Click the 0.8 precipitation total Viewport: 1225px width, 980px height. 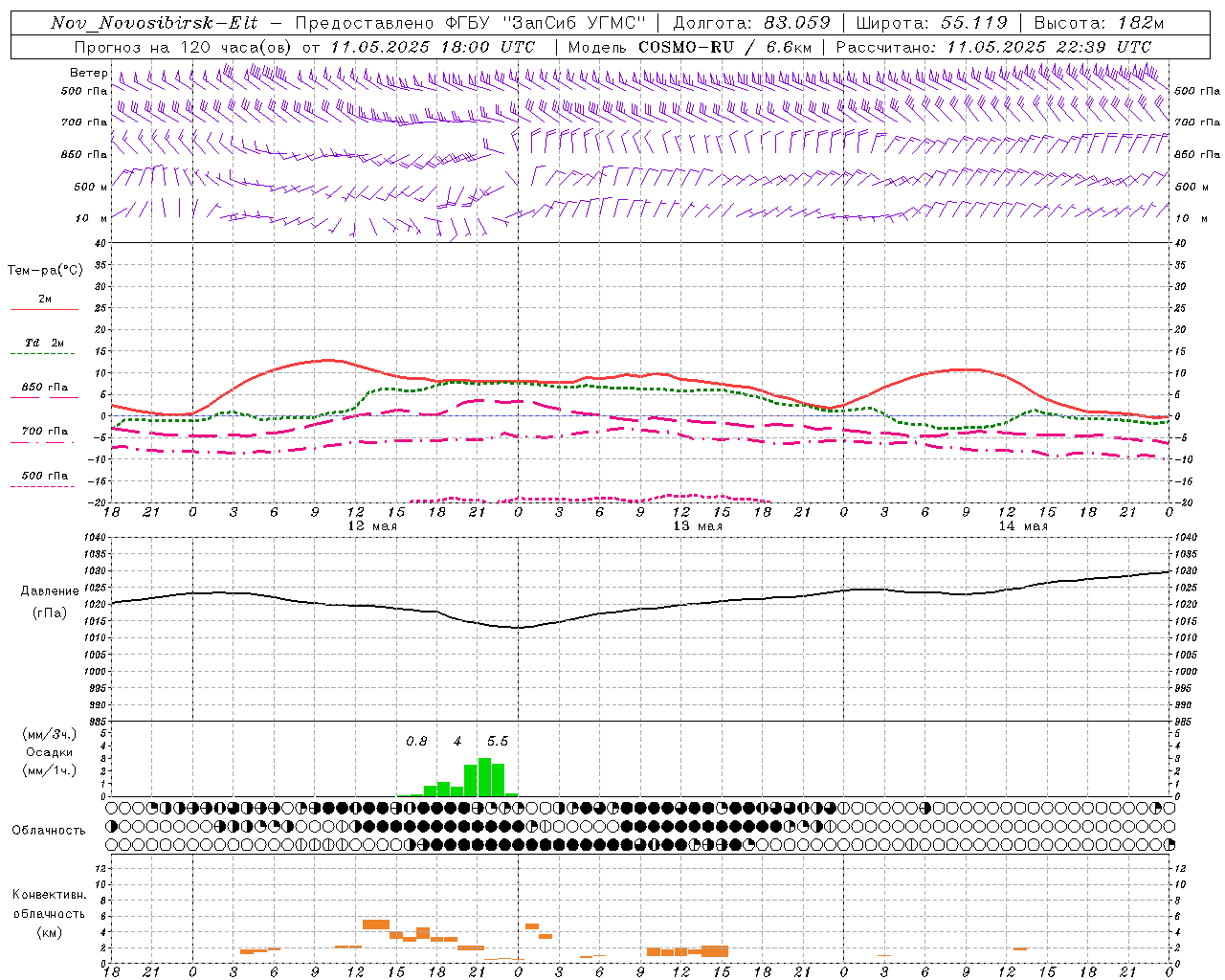416,742
